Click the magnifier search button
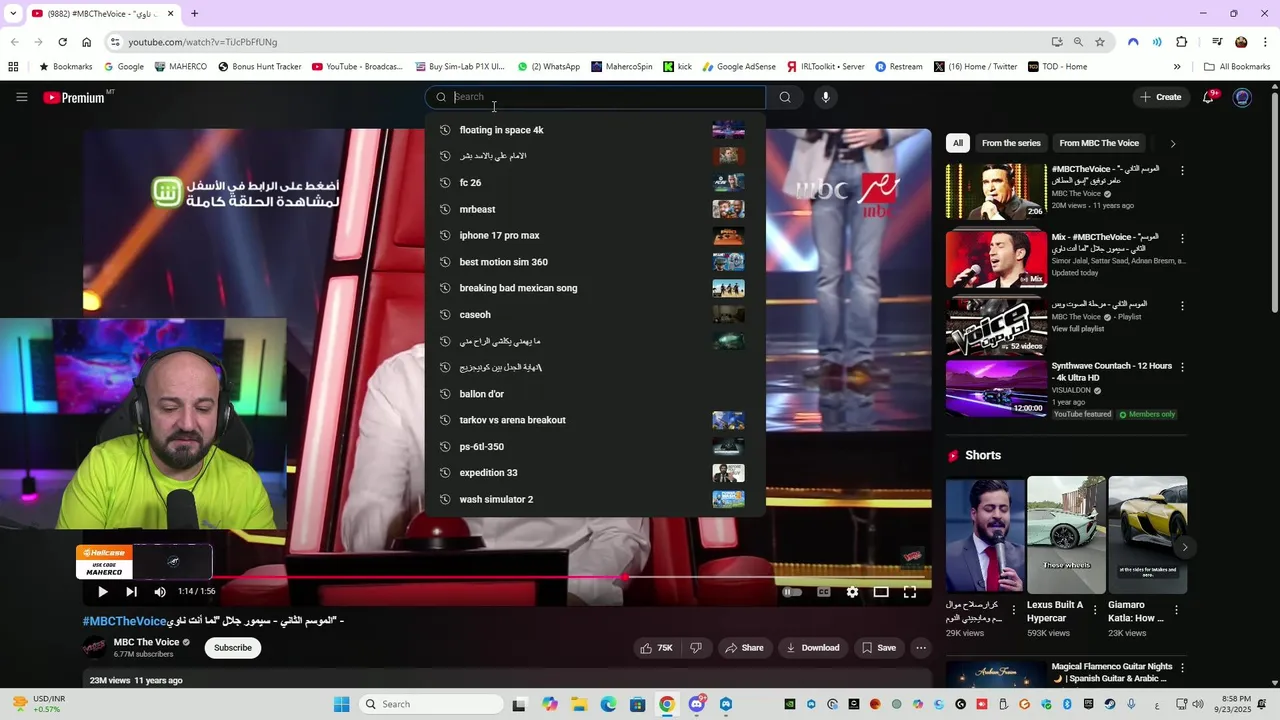 [785, 97]
